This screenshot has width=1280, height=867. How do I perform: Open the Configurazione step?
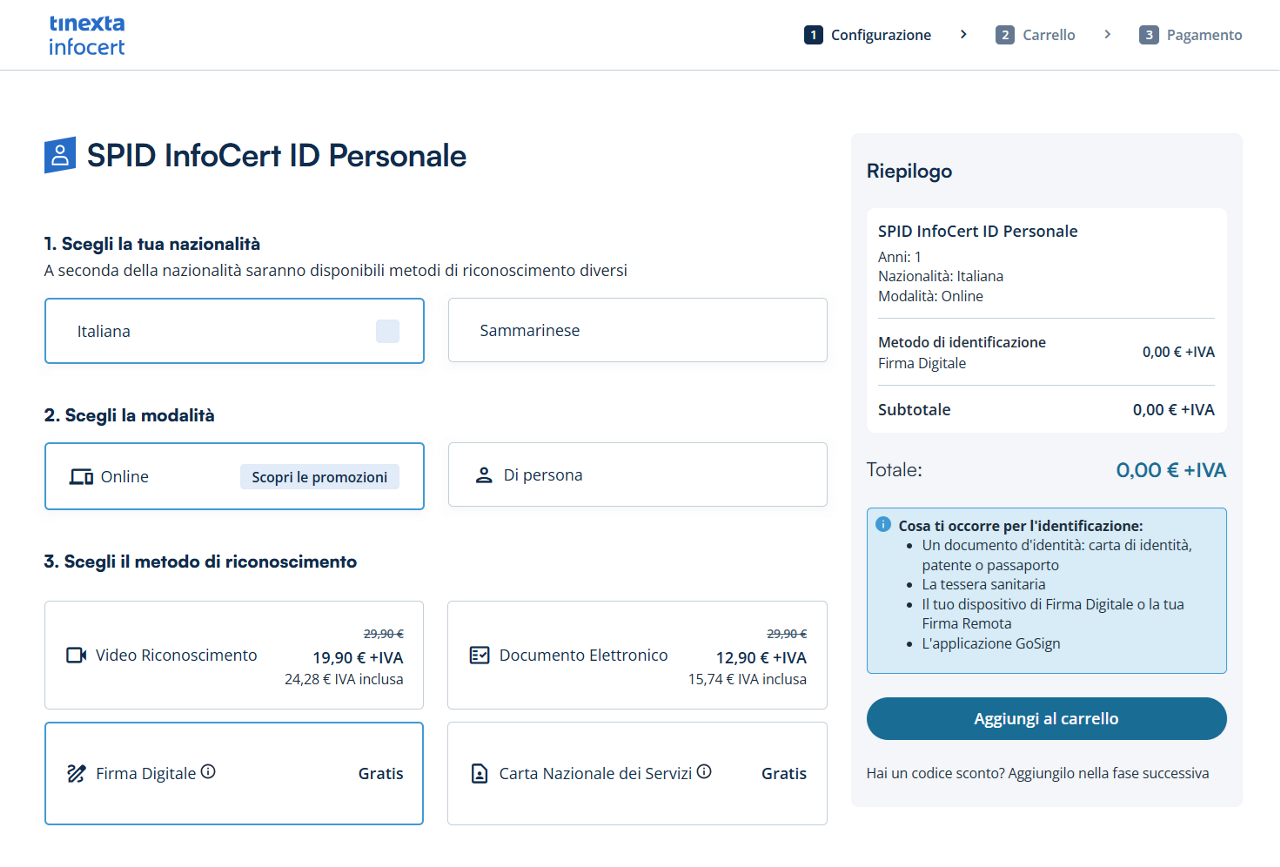click(x=868, y=35)
